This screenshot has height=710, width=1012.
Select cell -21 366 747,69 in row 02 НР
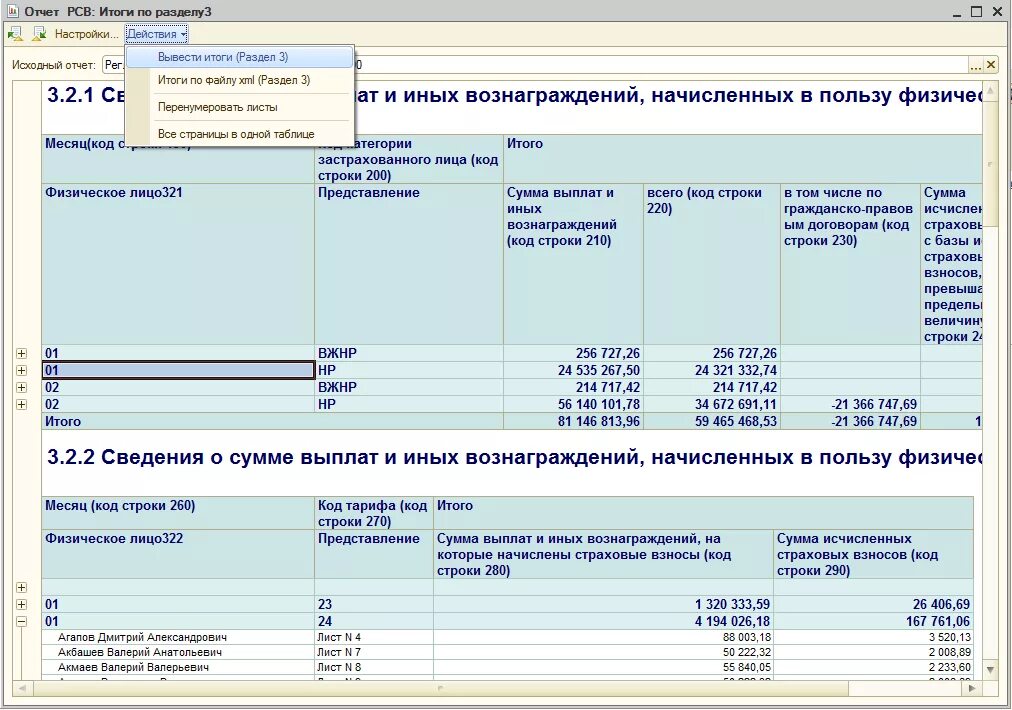[x=850, y=405]
